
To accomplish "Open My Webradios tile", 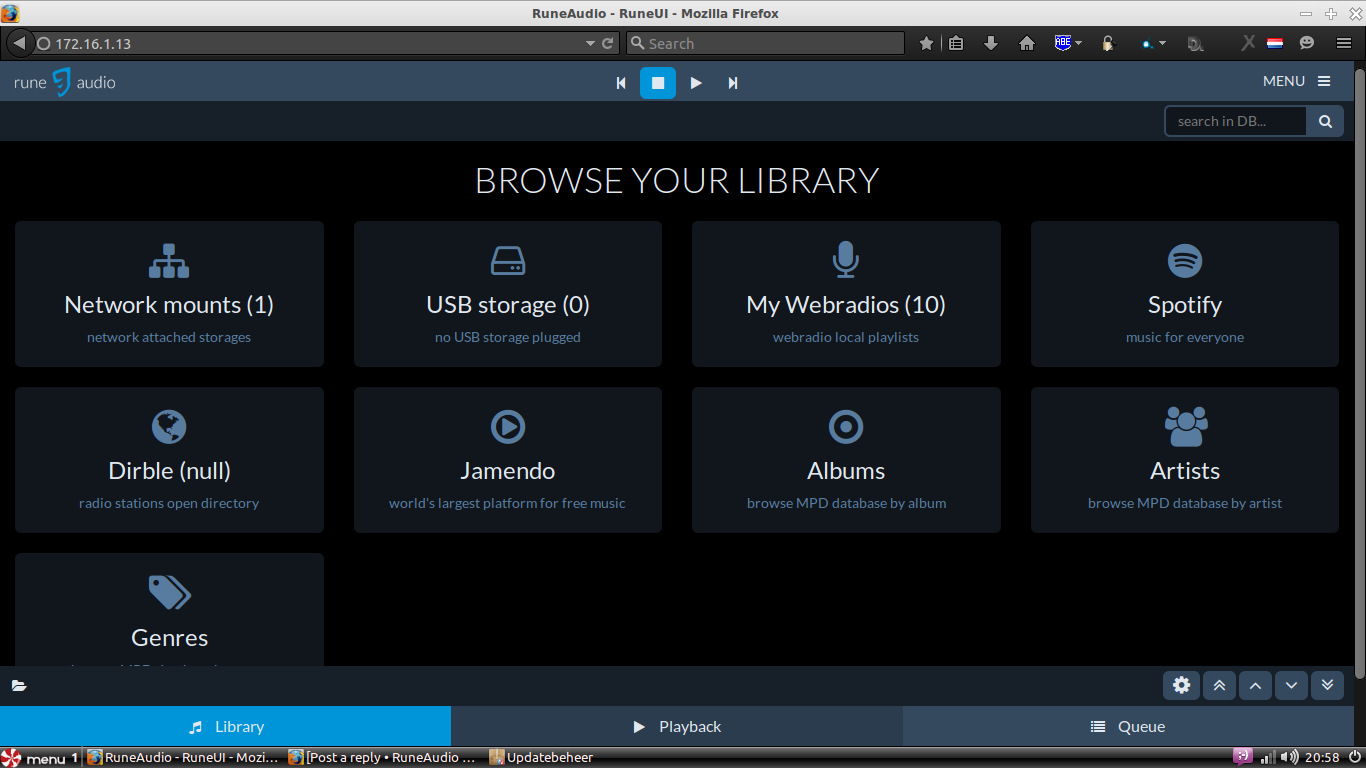I will tap(846, 294).
